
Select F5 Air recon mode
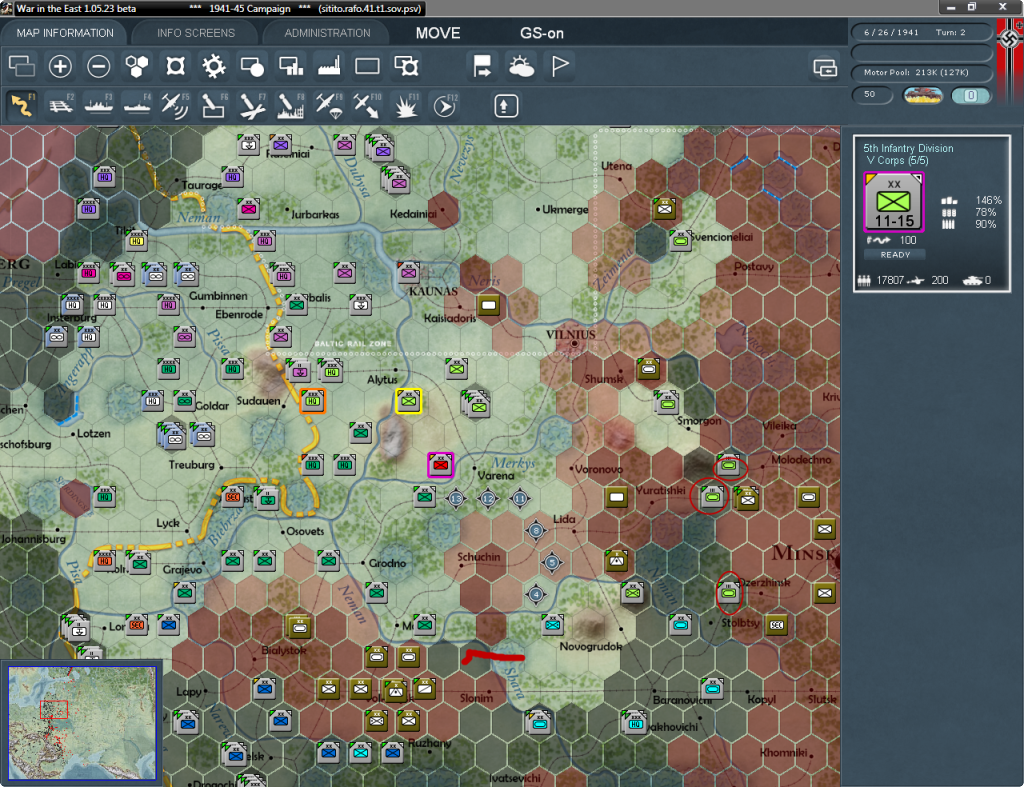click(x=176, y=106)
